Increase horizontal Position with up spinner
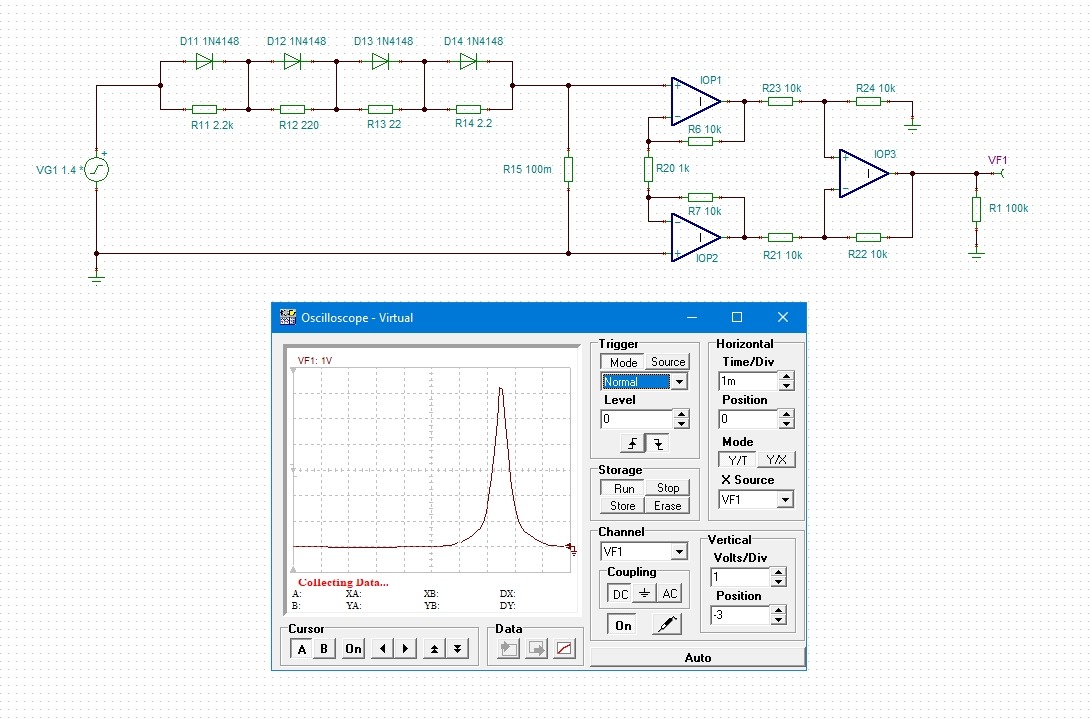Screen dimensions: 1091x720 [786, 415]
